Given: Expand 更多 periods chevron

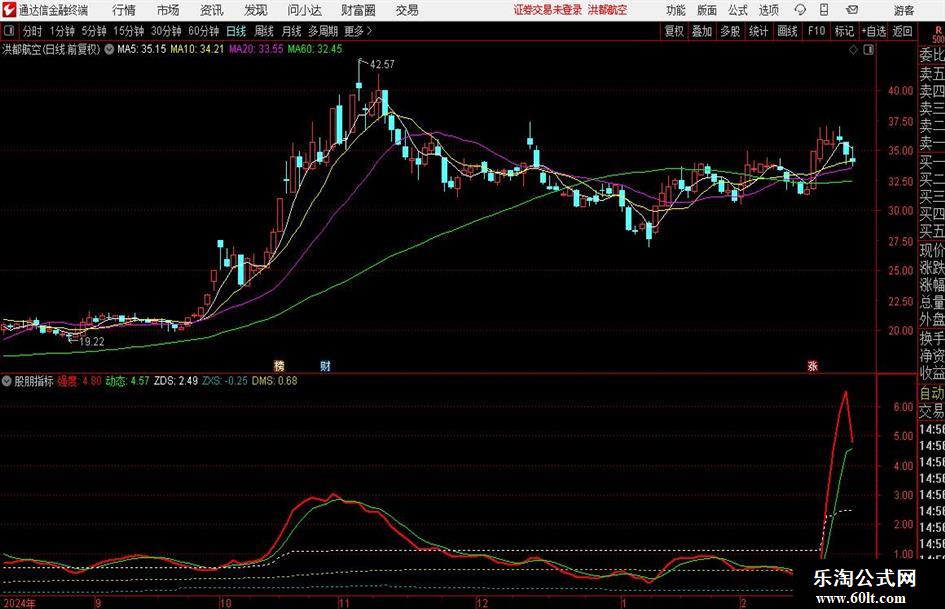Looking at the screenshot, I should pyautogui.click(x=369, y=31).
